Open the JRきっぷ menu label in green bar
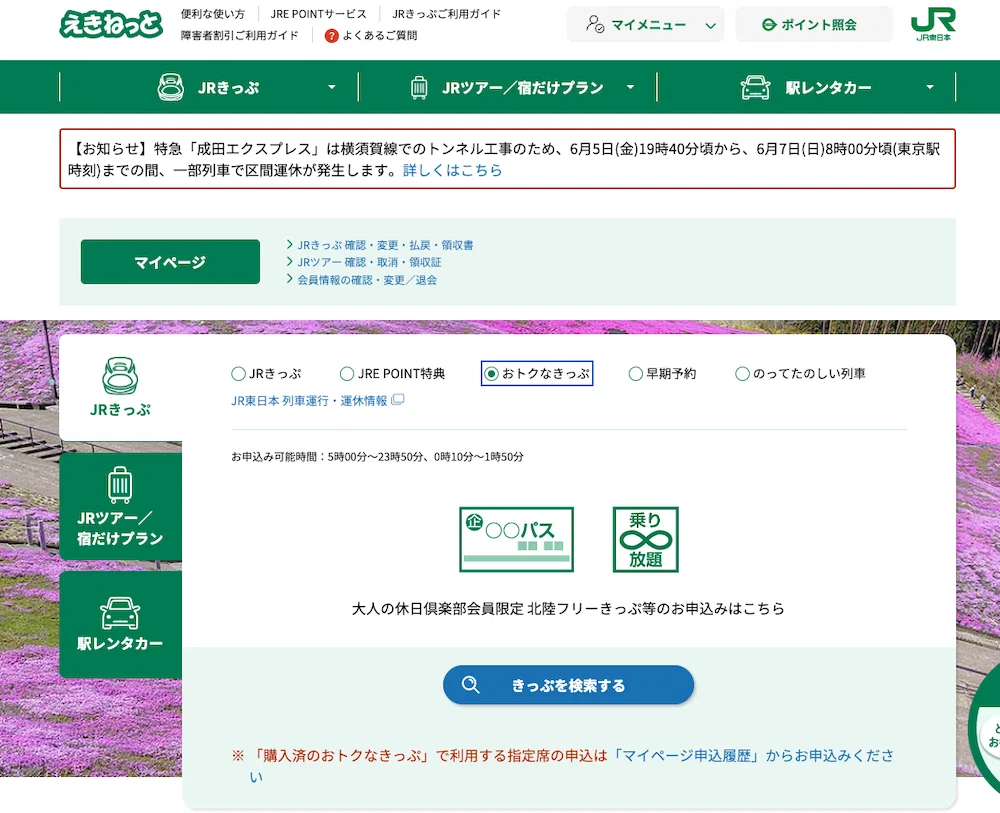Viewport: 1000px width, 813px height. [x=228, y=88]
